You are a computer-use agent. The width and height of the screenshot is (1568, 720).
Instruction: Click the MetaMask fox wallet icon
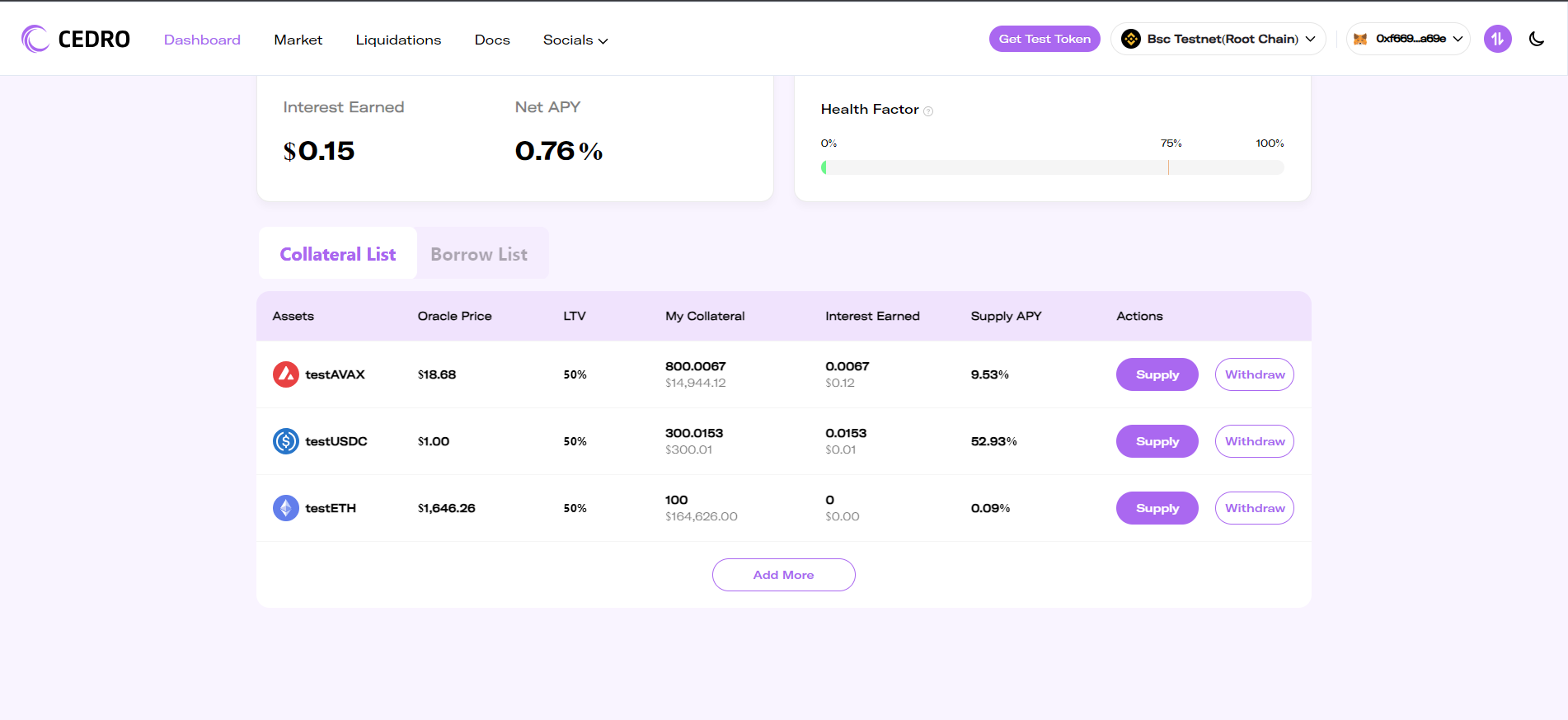tap(1360, 39)
